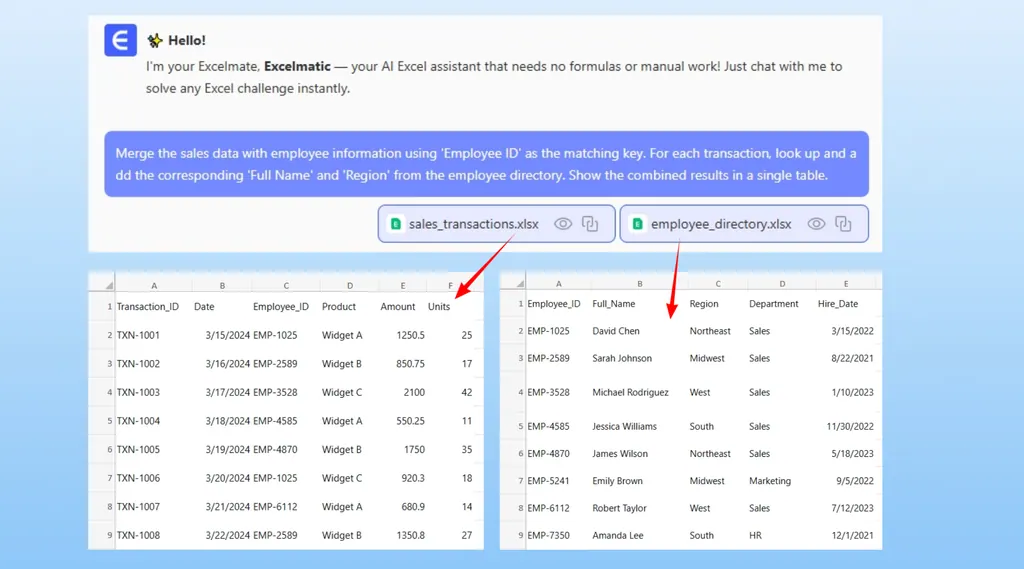Preview sales_transactions.xlsx with the eye icon
1024x569 pixels.
pos(563,224)
